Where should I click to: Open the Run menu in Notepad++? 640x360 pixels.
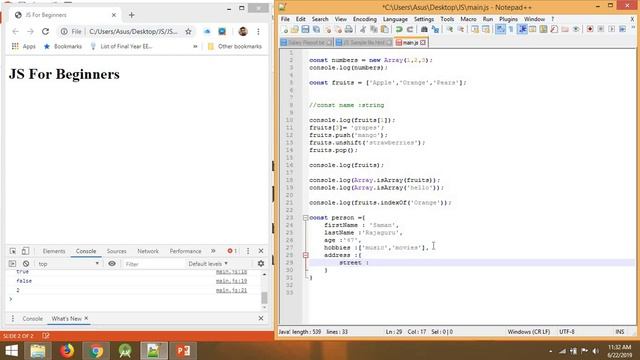click(488, 19)
